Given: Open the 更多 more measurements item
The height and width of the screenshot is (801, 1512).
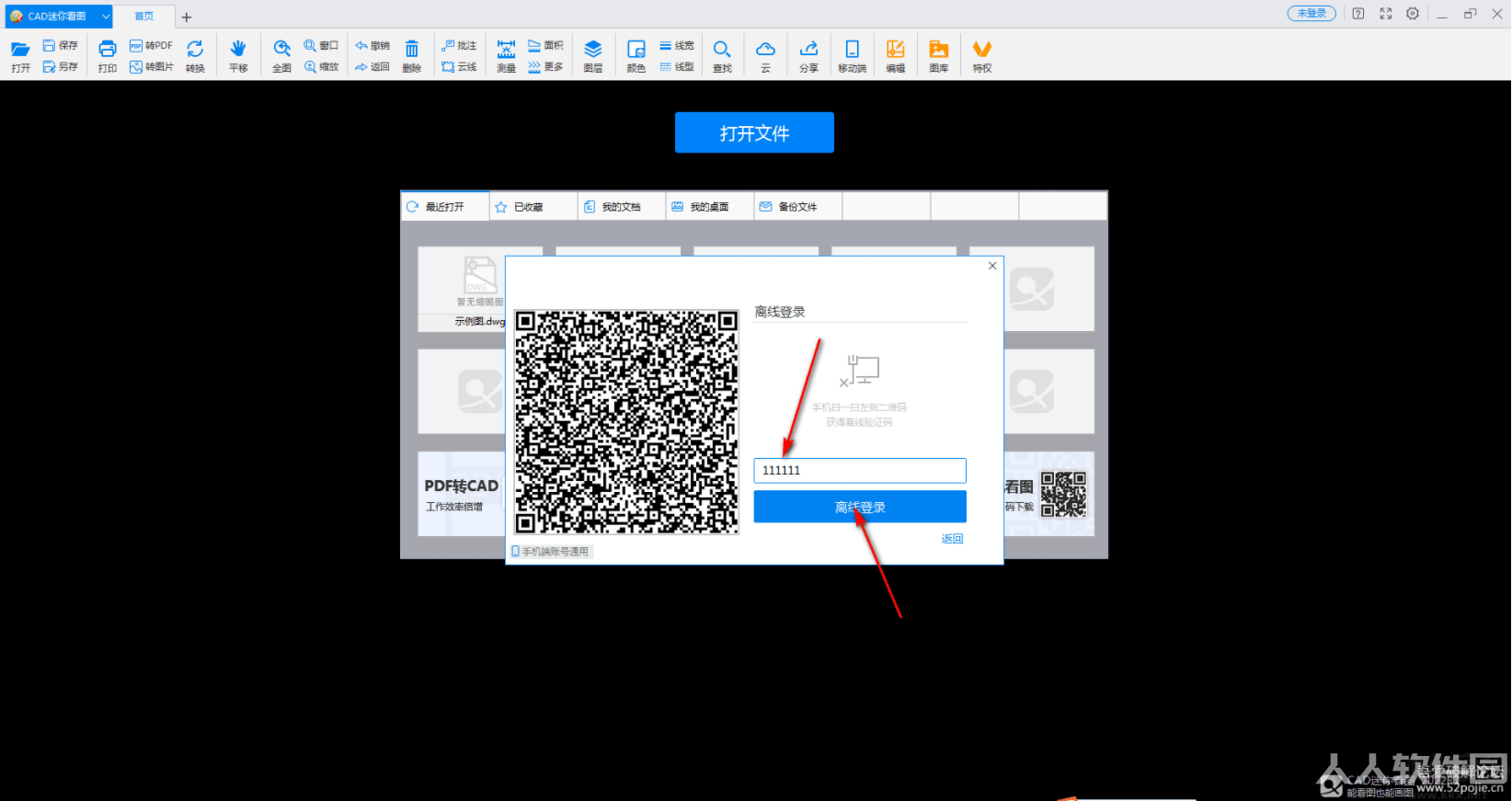Looking at the screenshot, I should coord(545,67).
